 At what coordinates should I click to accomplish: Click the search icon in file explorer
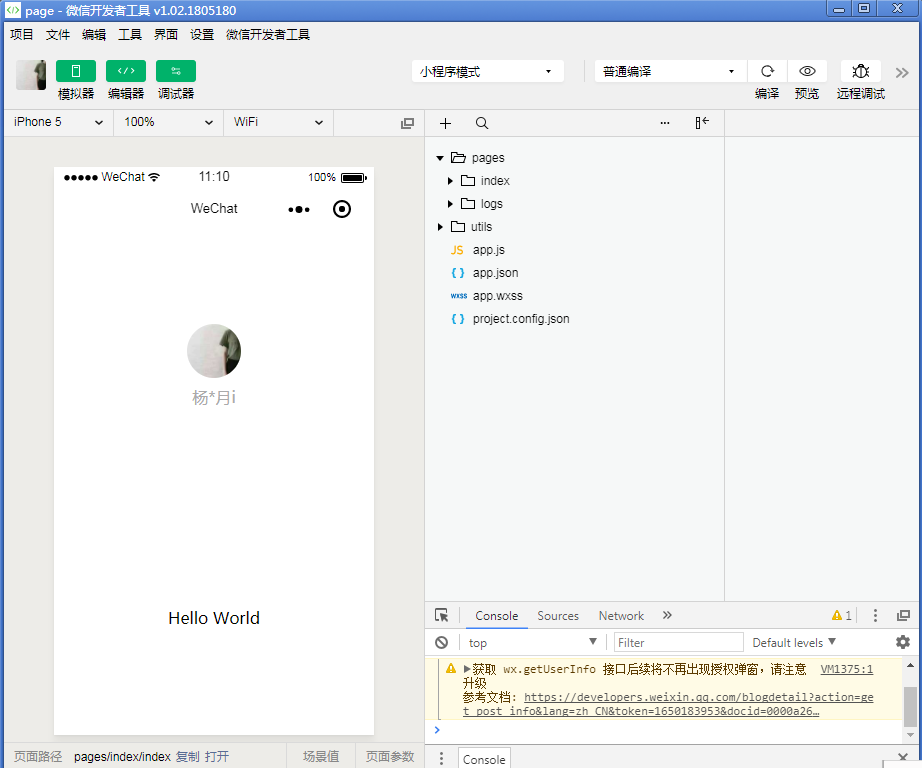pos(482,123)
